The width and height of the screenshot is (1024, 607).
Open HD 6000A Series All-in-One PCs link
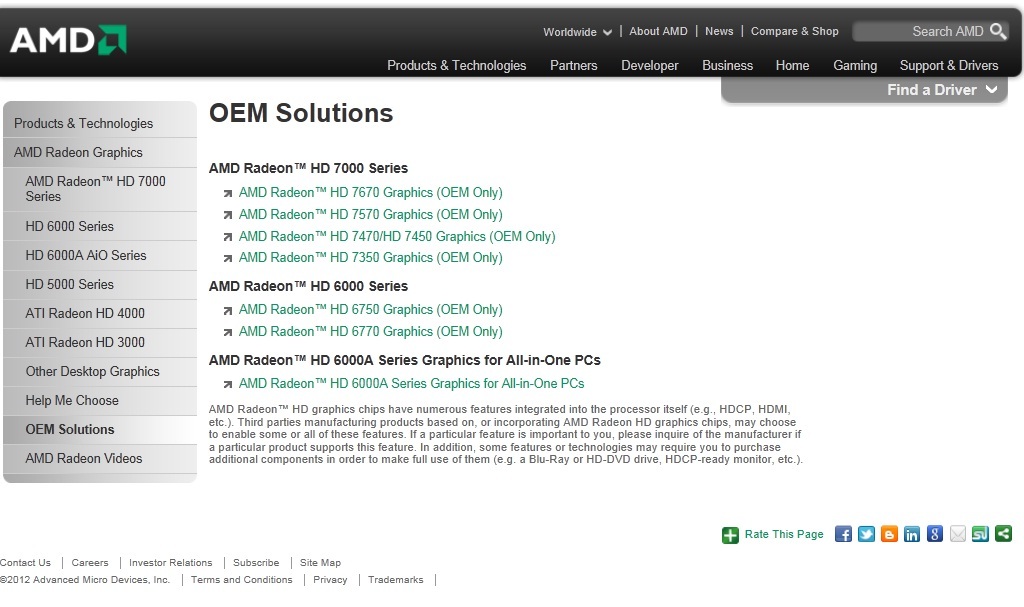pos(411,384)
